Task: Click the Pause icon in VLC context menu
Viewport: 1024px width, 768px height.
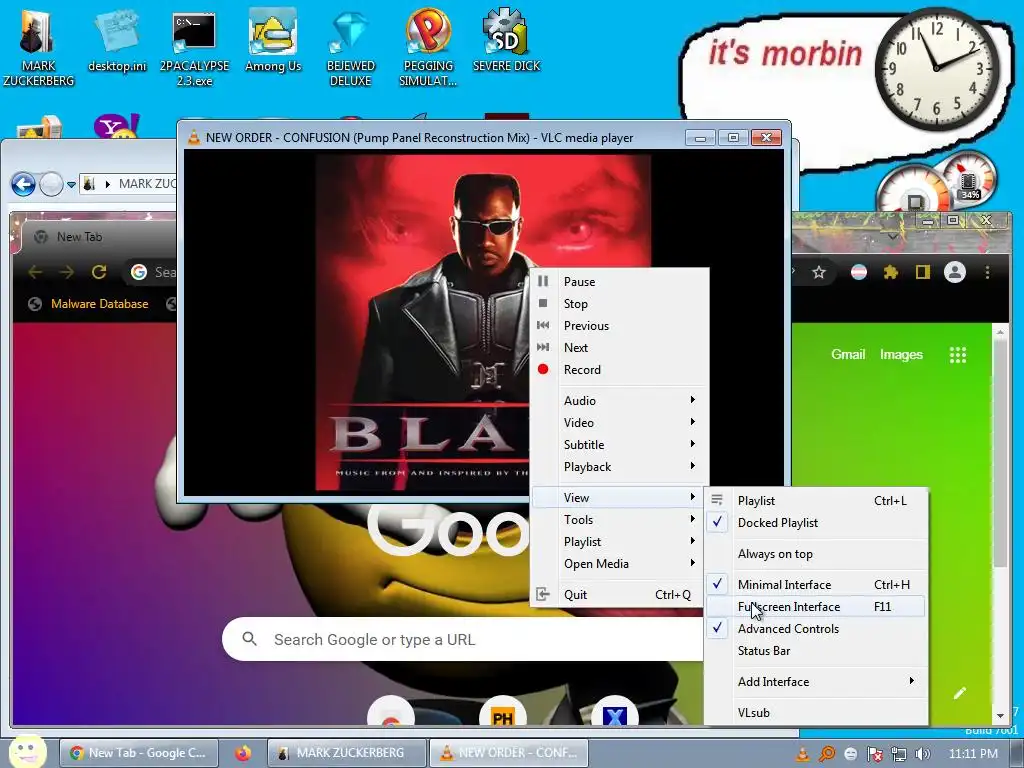Action: (x=543, y=281)
